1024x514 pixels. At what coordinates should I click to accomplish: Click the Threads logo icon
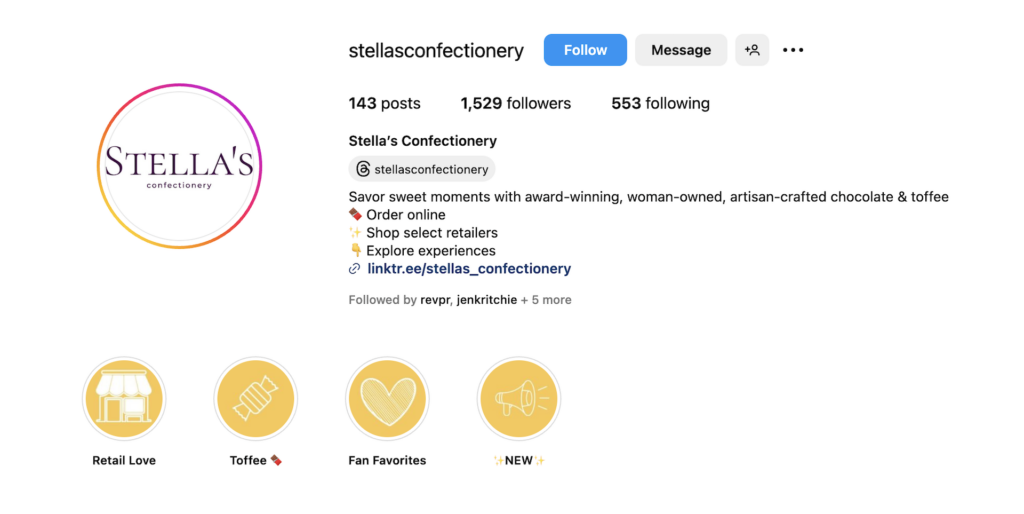point(363,169)
